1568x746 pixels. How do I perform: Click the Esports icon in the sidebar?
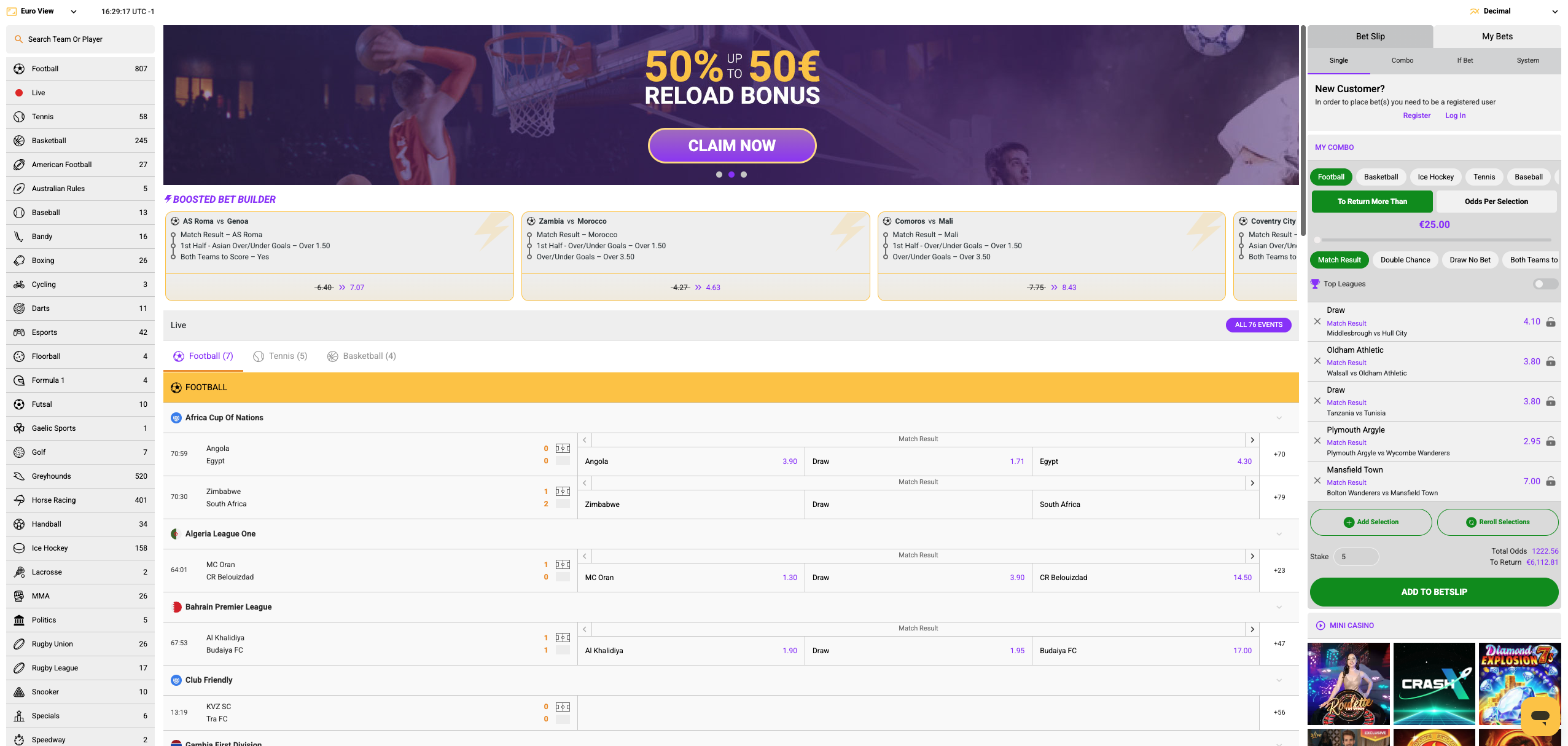(x=19, y=332)
